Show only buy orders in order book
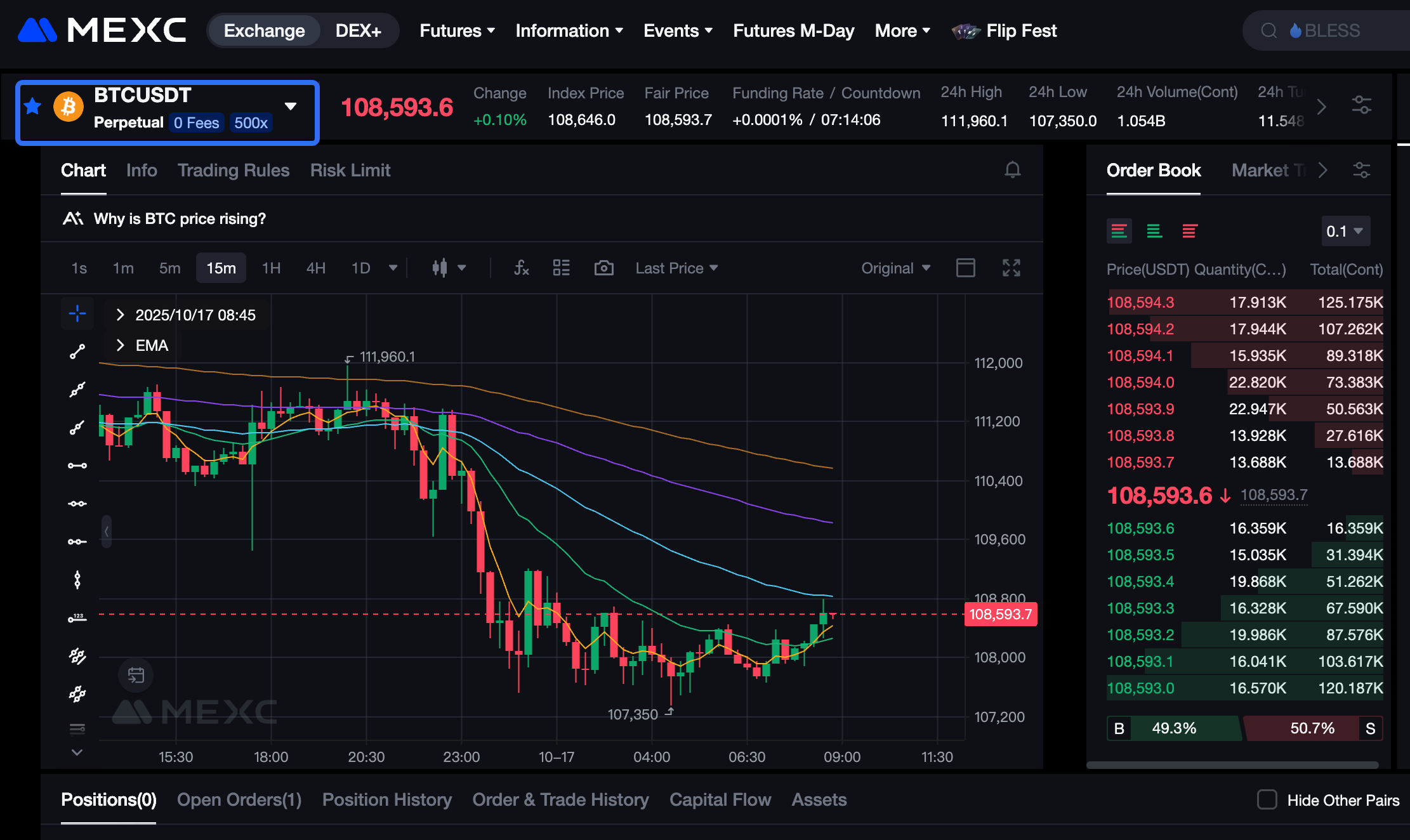Image resolution: width=1410 pixels, height=840 pixels. [x=1154, y=232]
